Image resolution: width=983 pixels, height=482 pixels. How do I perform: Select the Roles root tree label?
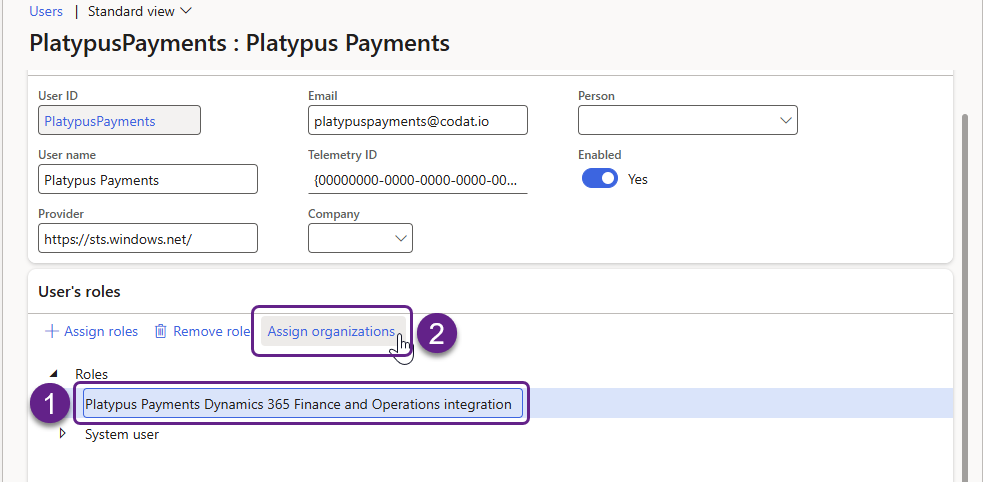point(91,374)
